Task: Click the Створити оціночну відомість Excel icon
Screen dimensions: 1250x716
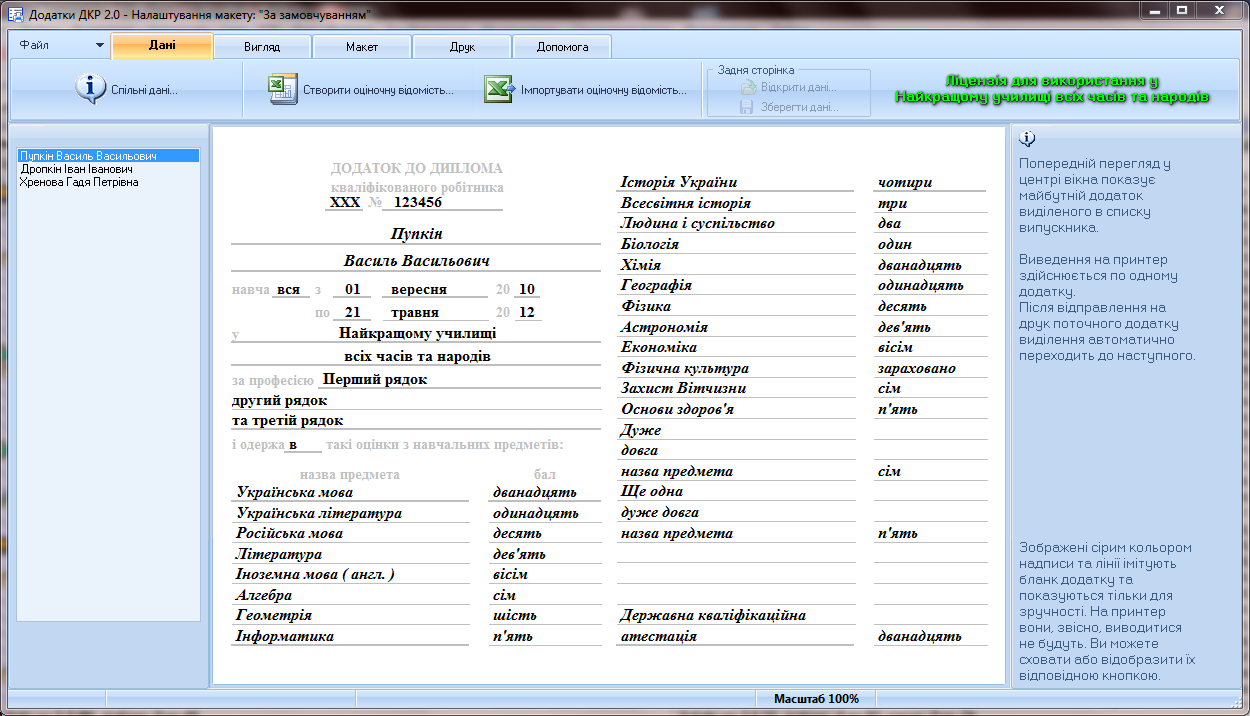Action: pyautogui.click(x=284, y=89)
